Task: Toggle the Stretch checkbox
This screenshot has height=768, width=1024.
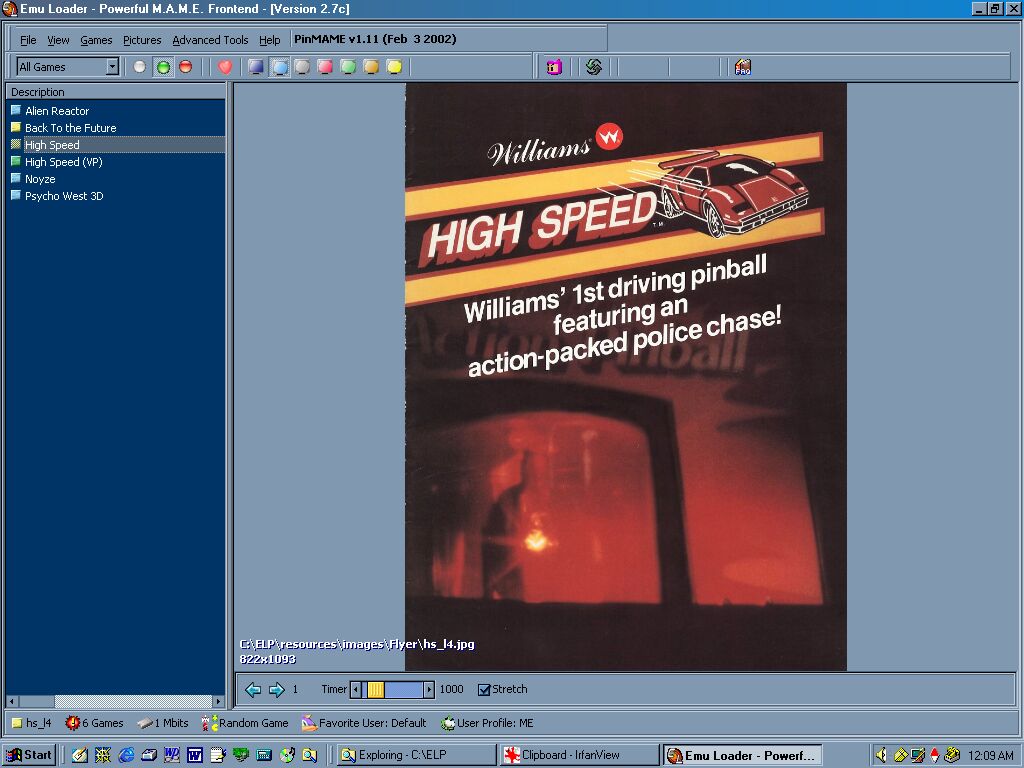Action: pos(484,690)
